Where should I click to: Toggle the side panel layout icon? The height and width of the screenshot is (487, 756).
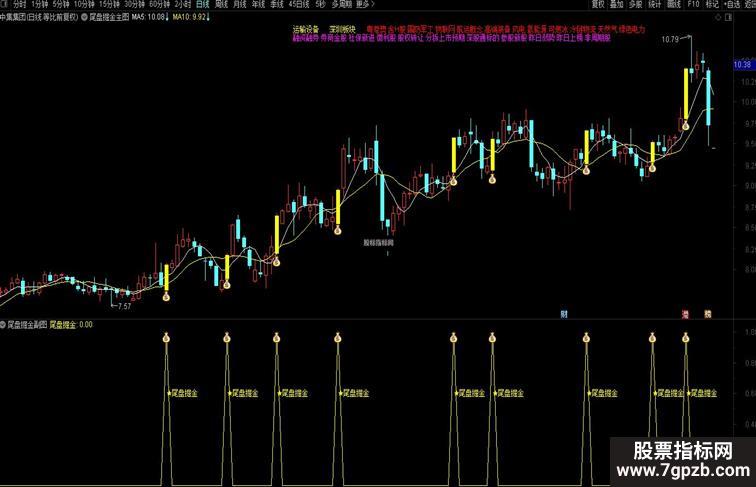[x=728, y=17]
